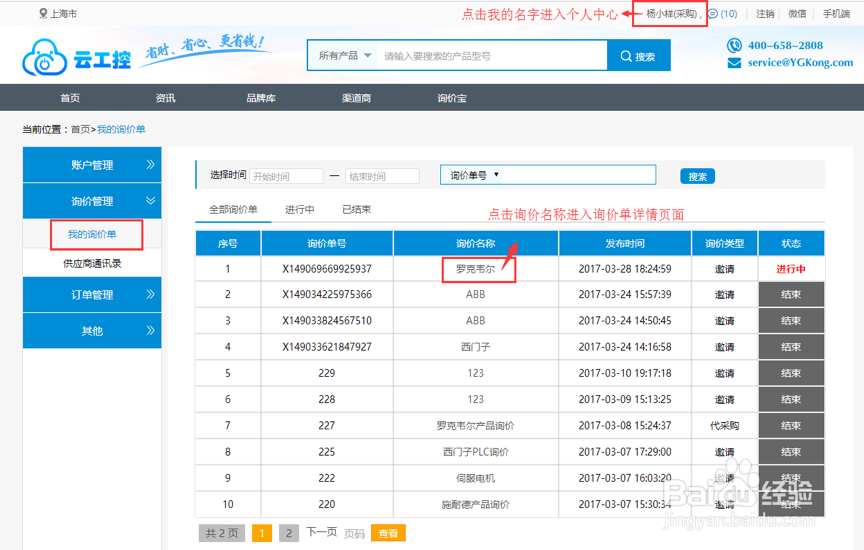The width and height of the screenshot is (864, 550).
Task: Switch to 全部询价单 tab
Action: point(233,209)
